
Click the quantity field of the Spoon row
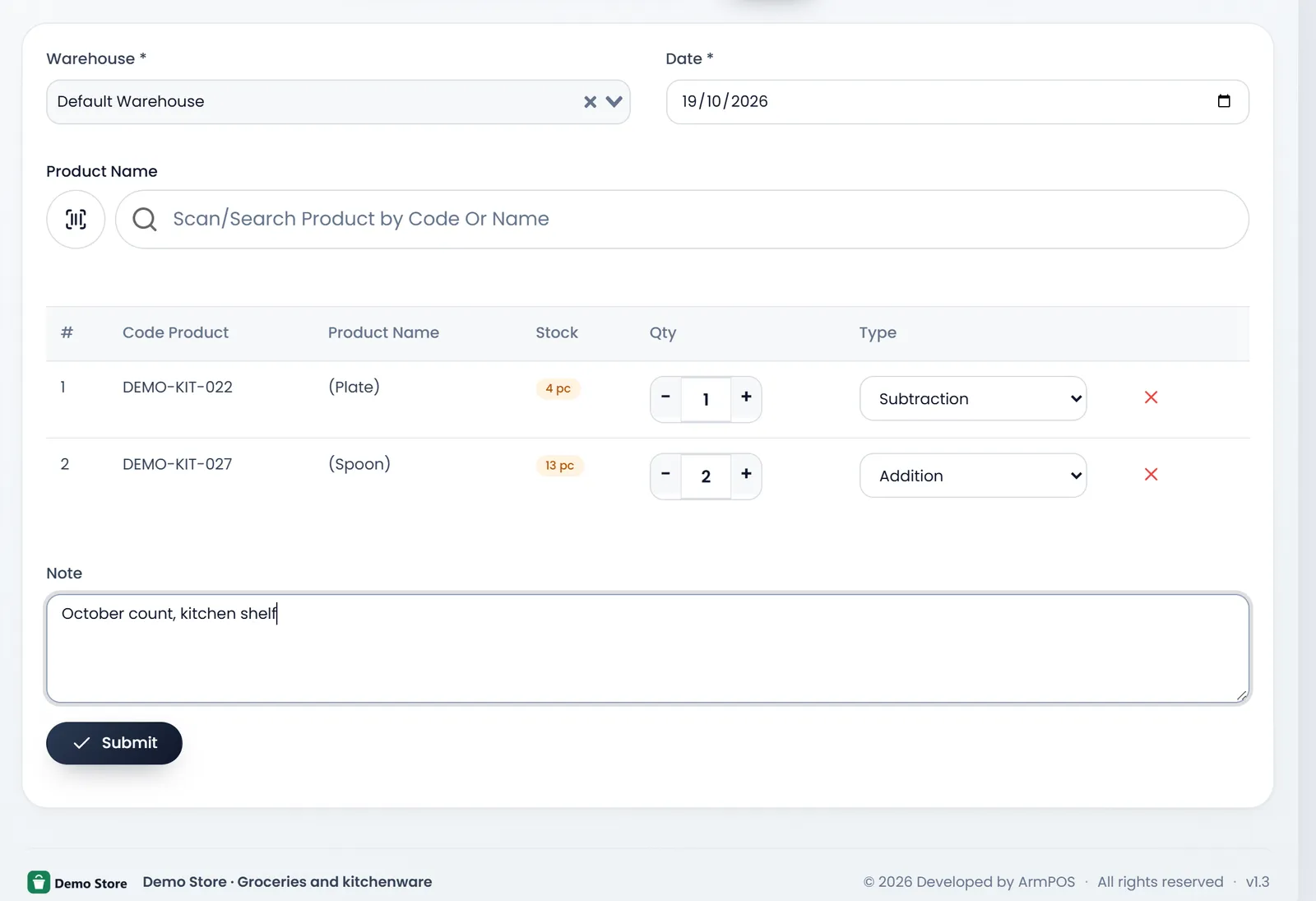point(706,476)
